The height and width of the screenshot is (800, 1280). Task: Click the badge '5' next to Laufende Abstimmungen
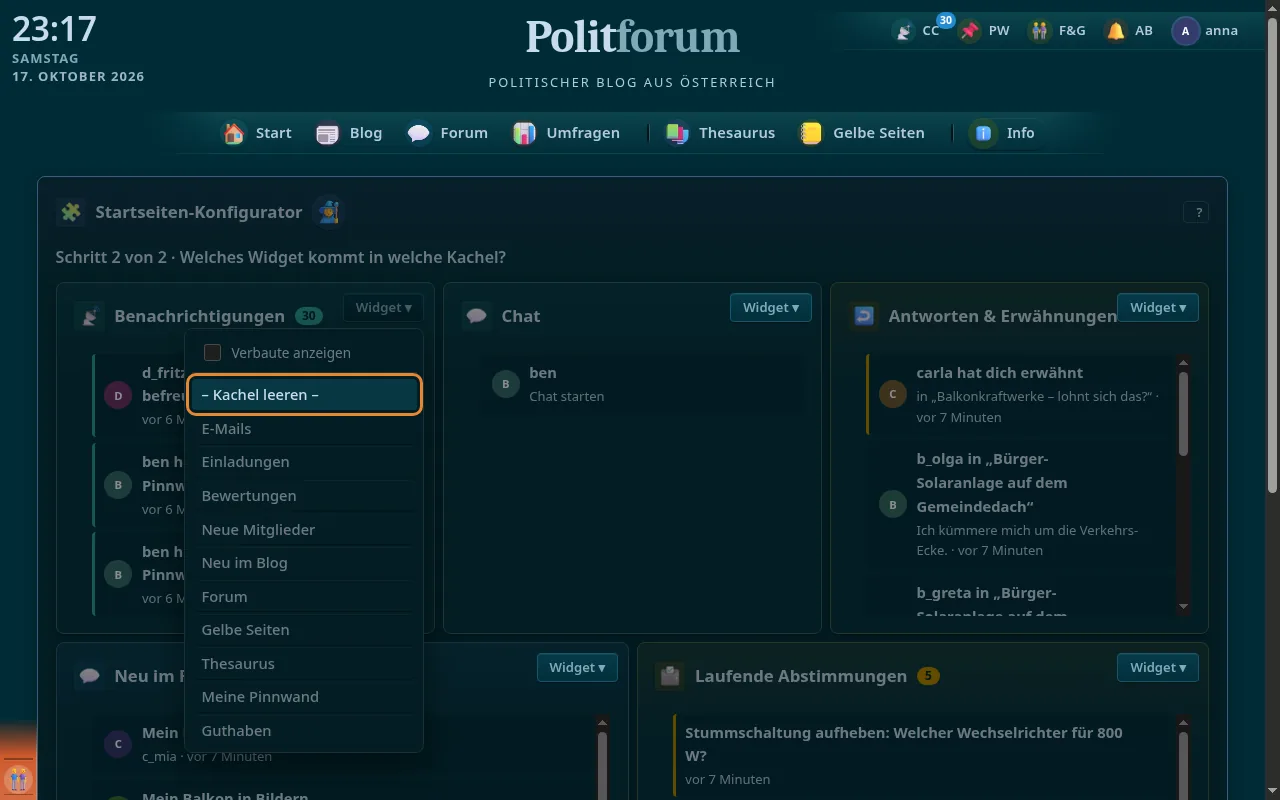(x=928, y=676)
